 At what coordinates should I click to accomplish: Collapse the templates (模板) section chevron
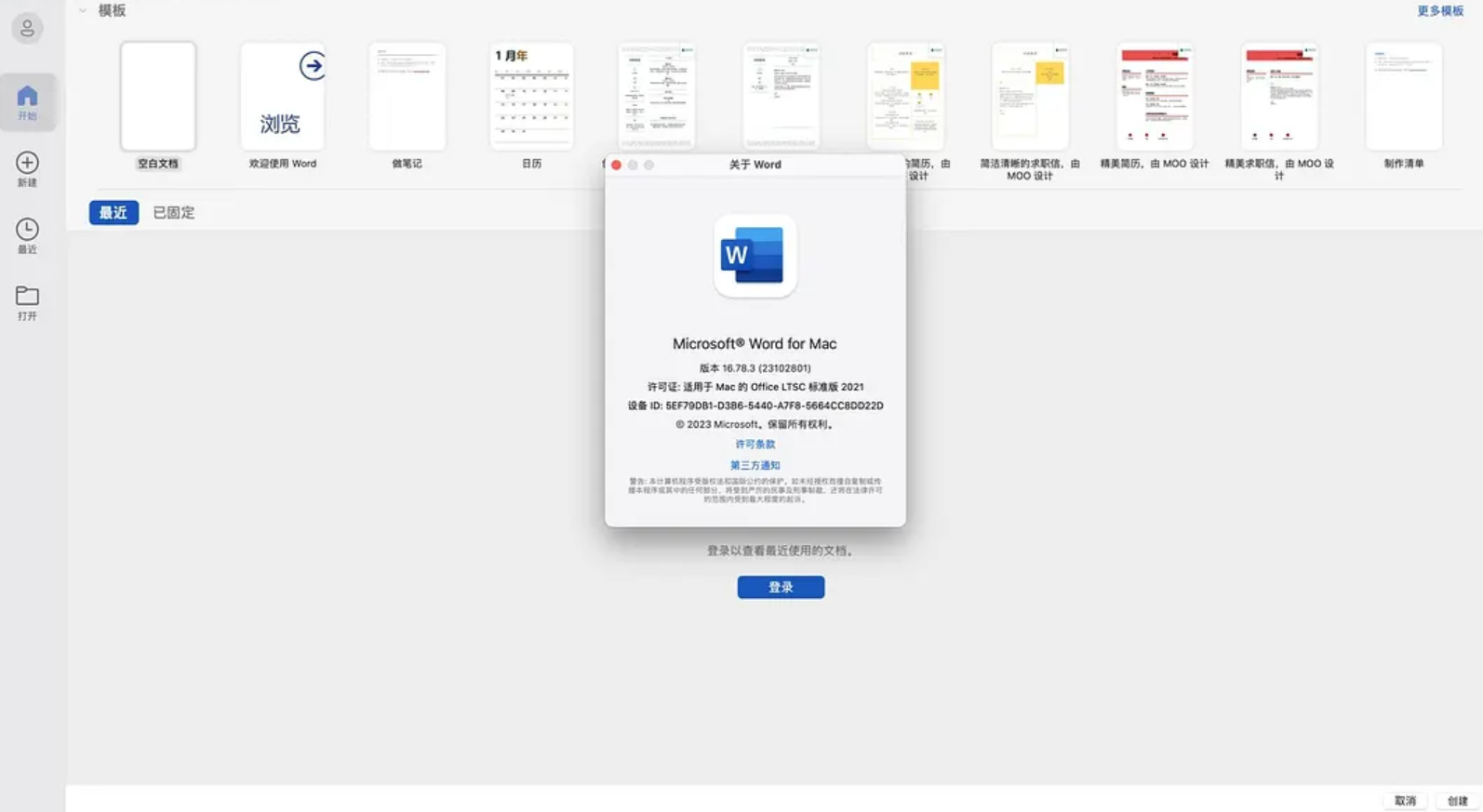83,10
